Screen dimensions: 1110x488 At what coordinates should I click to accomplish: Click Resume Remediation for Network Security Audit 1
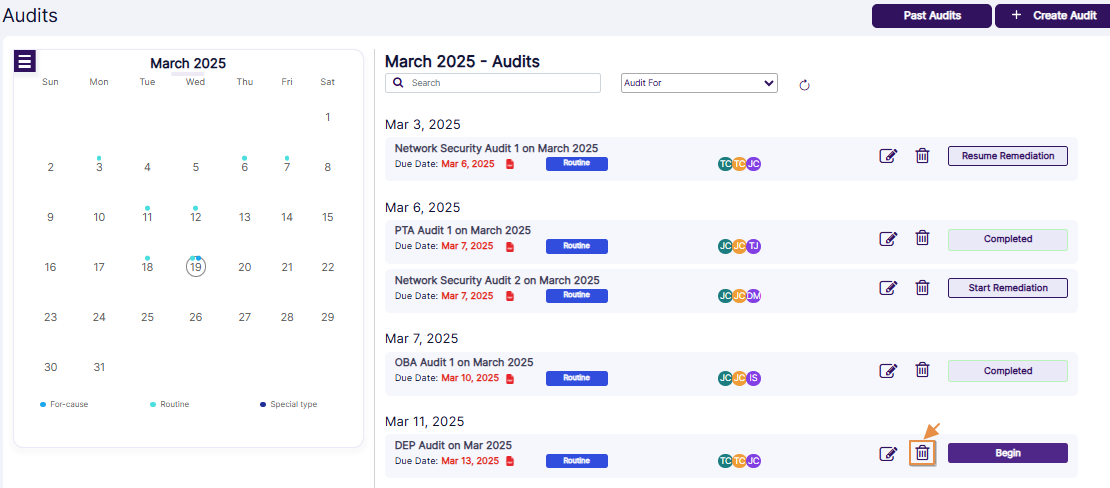pyautogui.click(x=1007, y=156)
